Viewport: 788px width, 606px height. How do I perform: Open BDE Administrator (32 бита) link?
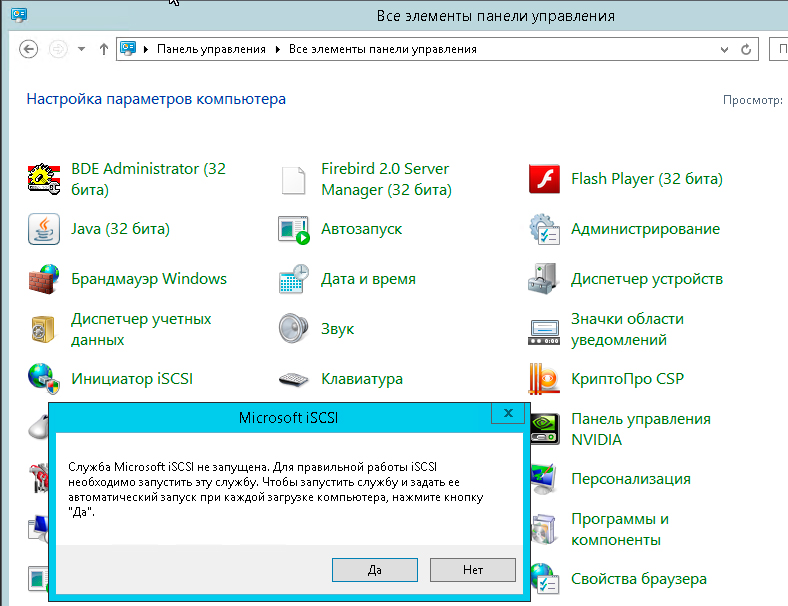(x=148, y=179)
